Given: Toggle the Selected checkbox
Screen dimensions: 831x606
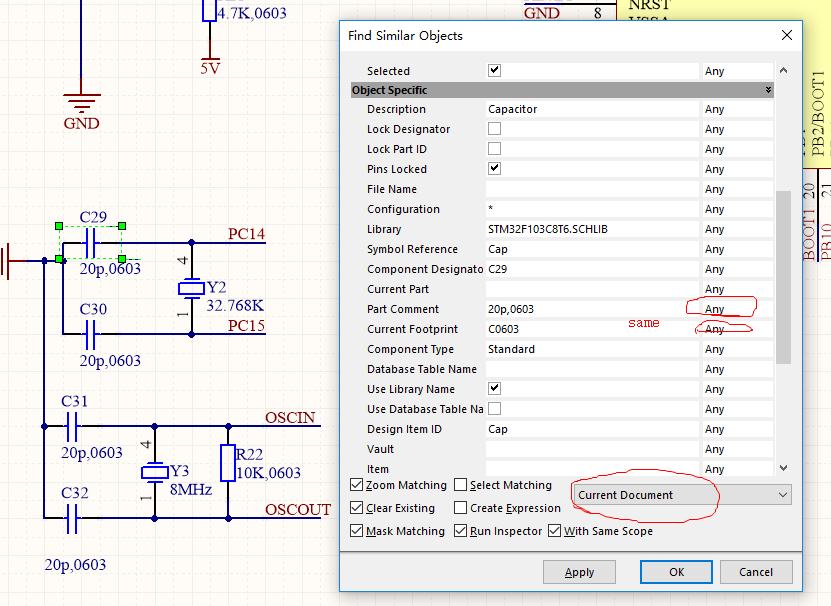Looking at the screenshot, I should pyautogui.click(x=494, y=71).
